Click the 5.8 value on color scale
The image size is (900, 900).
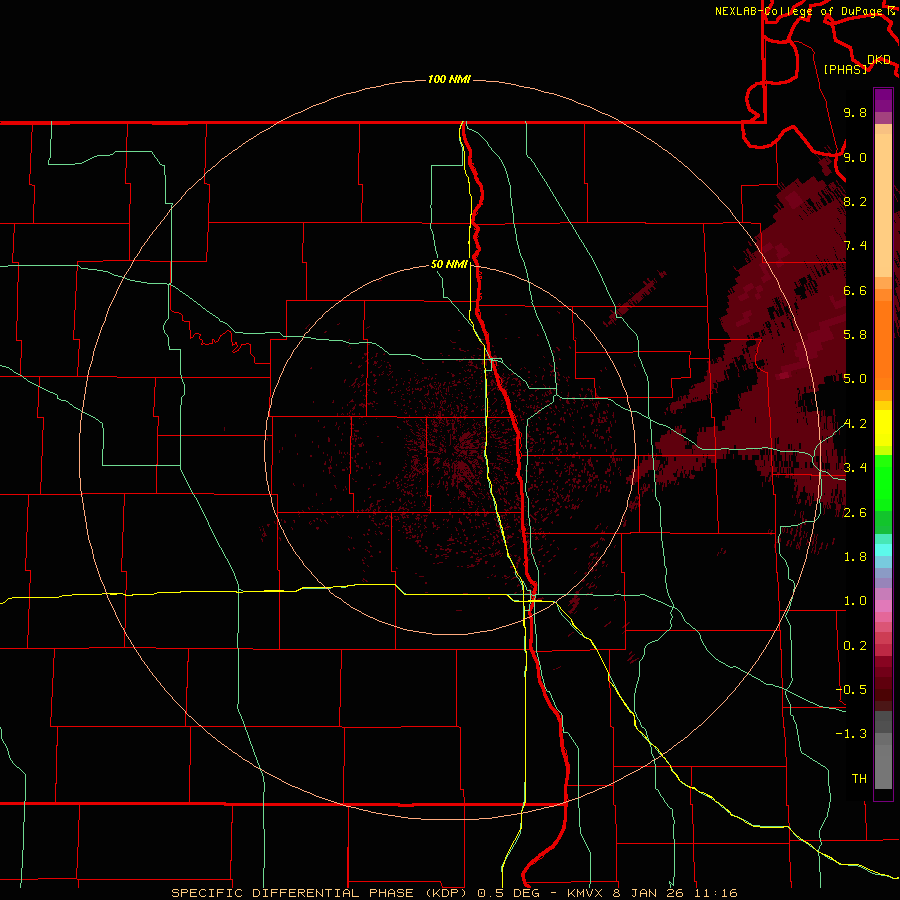[x=855, y=335]
